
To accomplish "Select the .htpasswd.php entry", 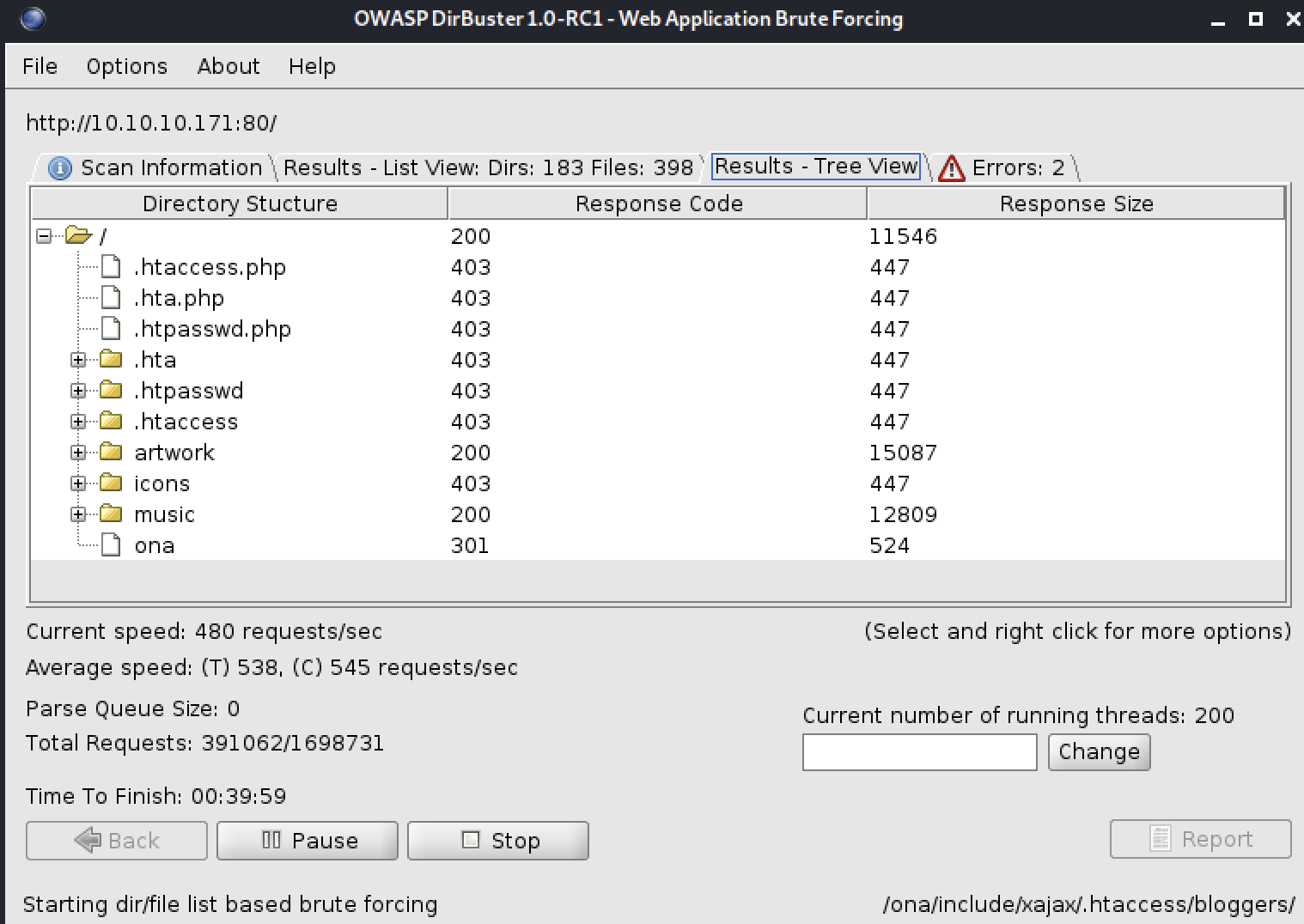I will pyautogui.click(x=212, y=329).
